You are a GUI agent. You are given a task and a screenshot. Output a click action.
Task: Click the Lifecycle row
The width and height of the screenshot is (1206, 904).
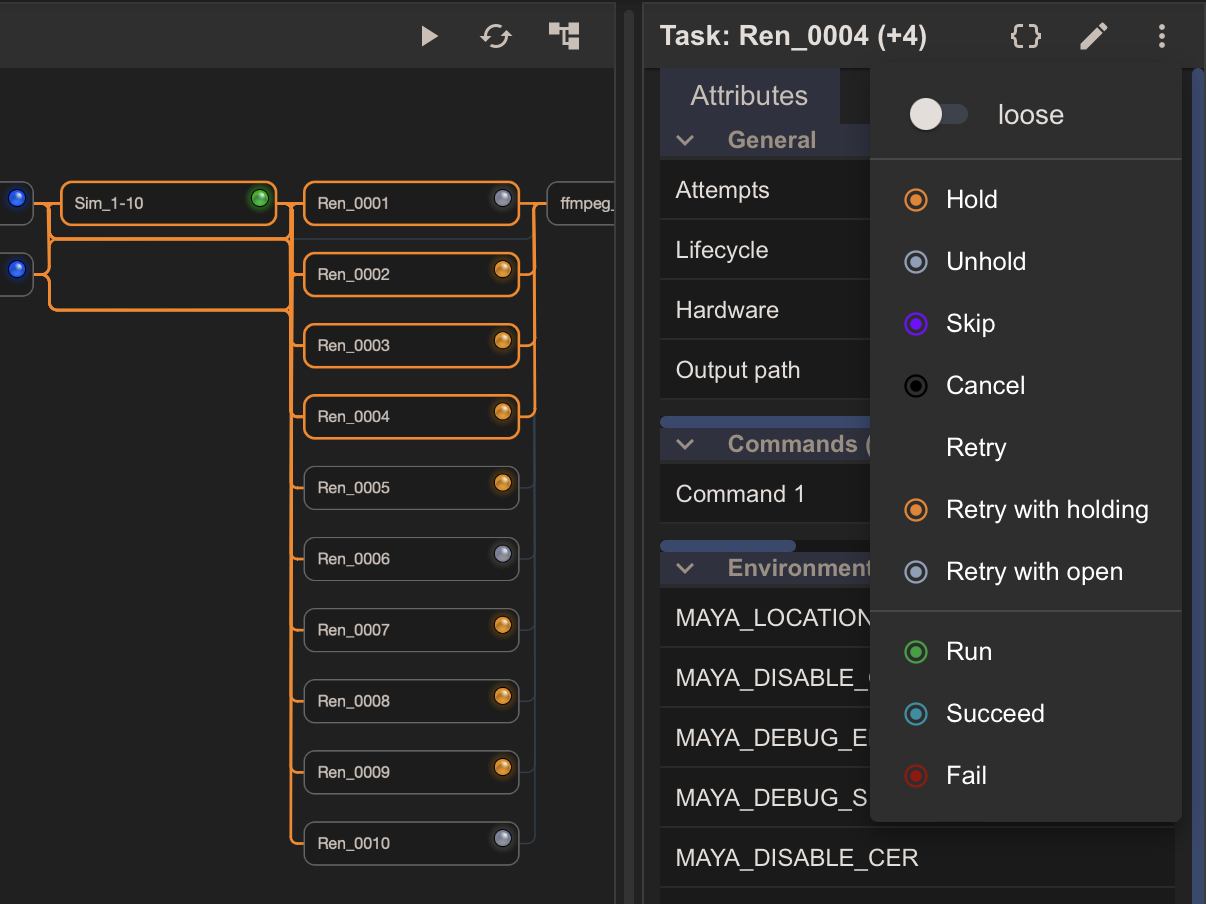[x=765, y=250]
